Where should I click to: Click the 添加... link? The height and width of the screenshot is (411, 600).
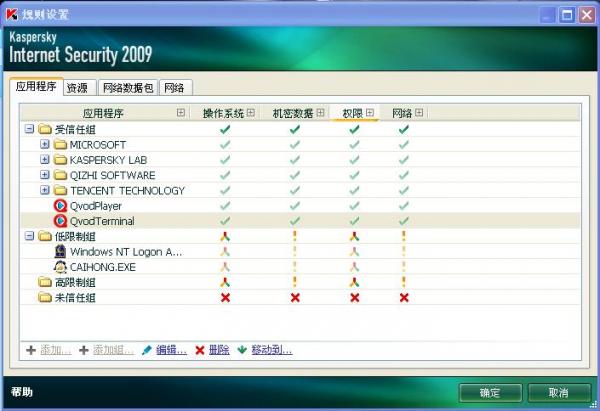pos(56,350)
